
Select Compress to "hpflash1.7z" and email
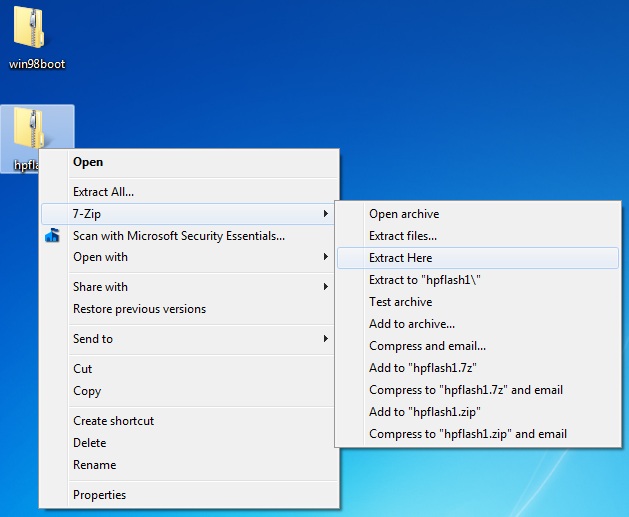[478, 390]
